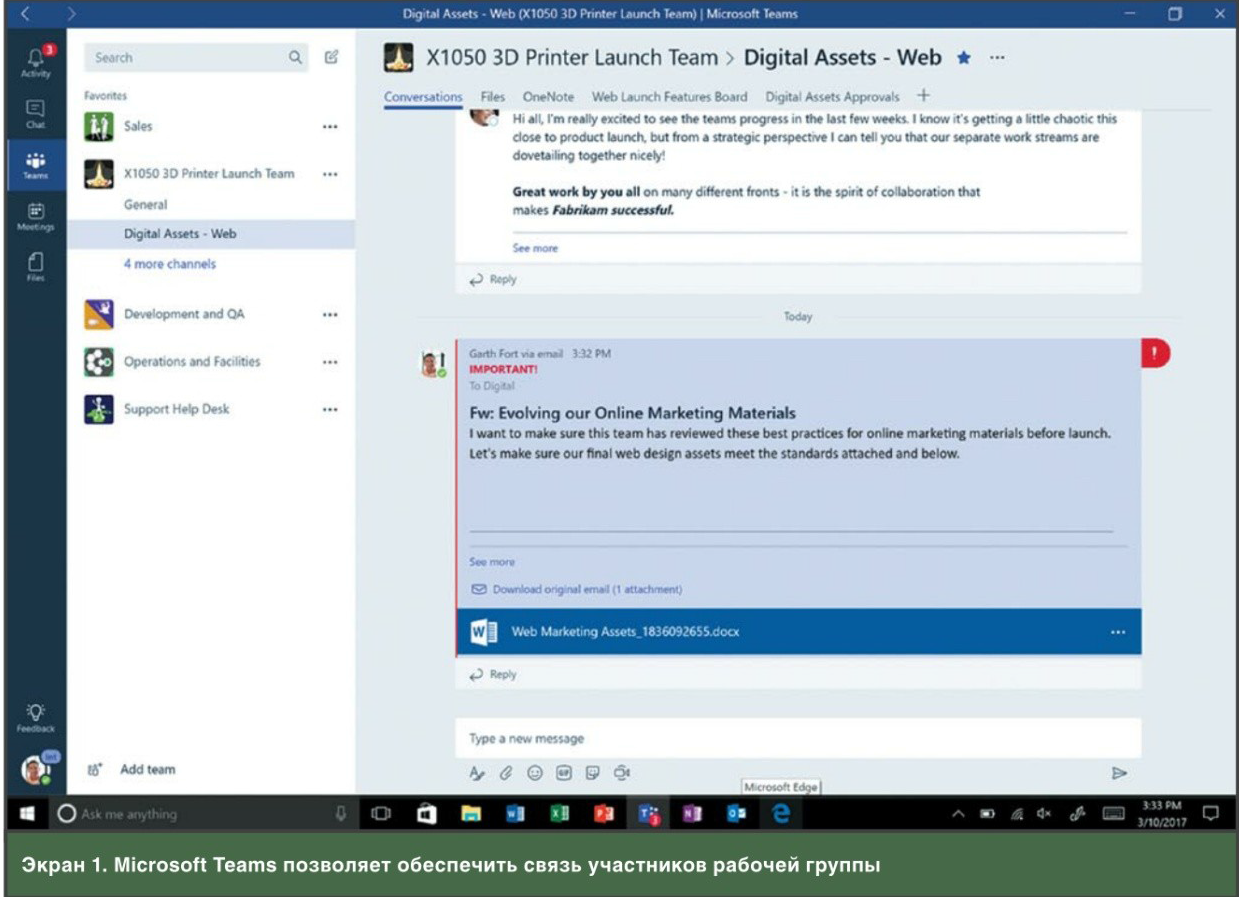Open the Sales team avatar
Viewport: 1239px width, 897px height.
[x=99, y=126]
